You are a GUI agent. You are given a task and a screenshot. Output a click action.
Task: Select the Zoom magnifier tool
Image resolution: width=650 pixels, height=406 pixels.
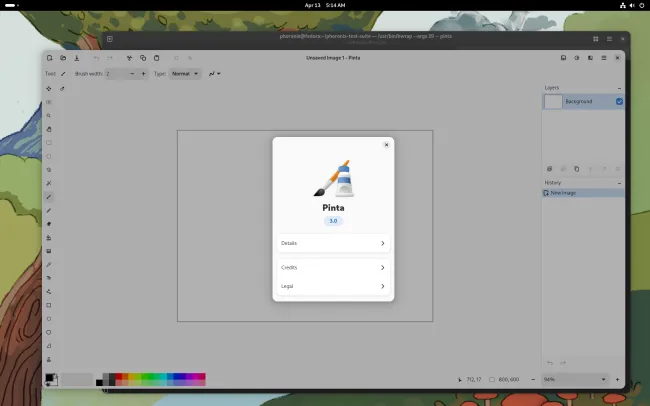(49, 116)
